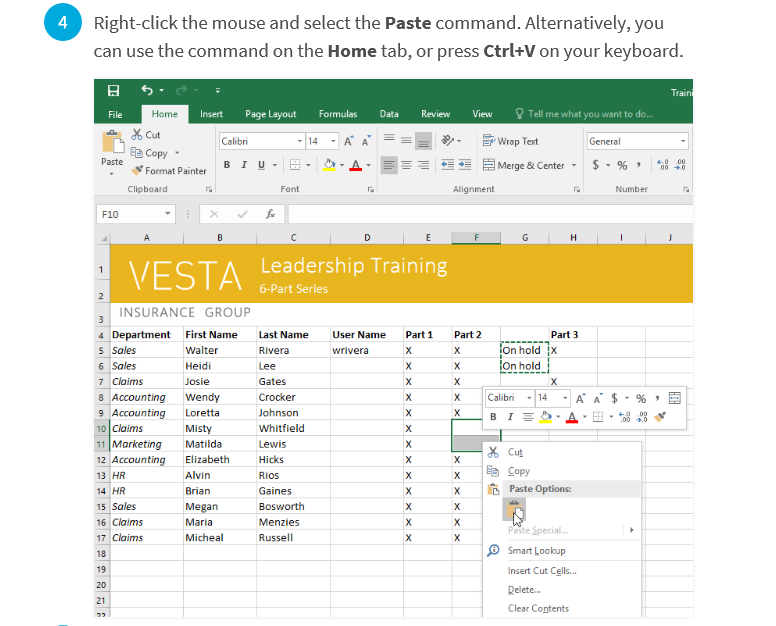Toggle Italic in the ribbon Font group
Screen dimensions: 776x626
[x=244, y=165]
